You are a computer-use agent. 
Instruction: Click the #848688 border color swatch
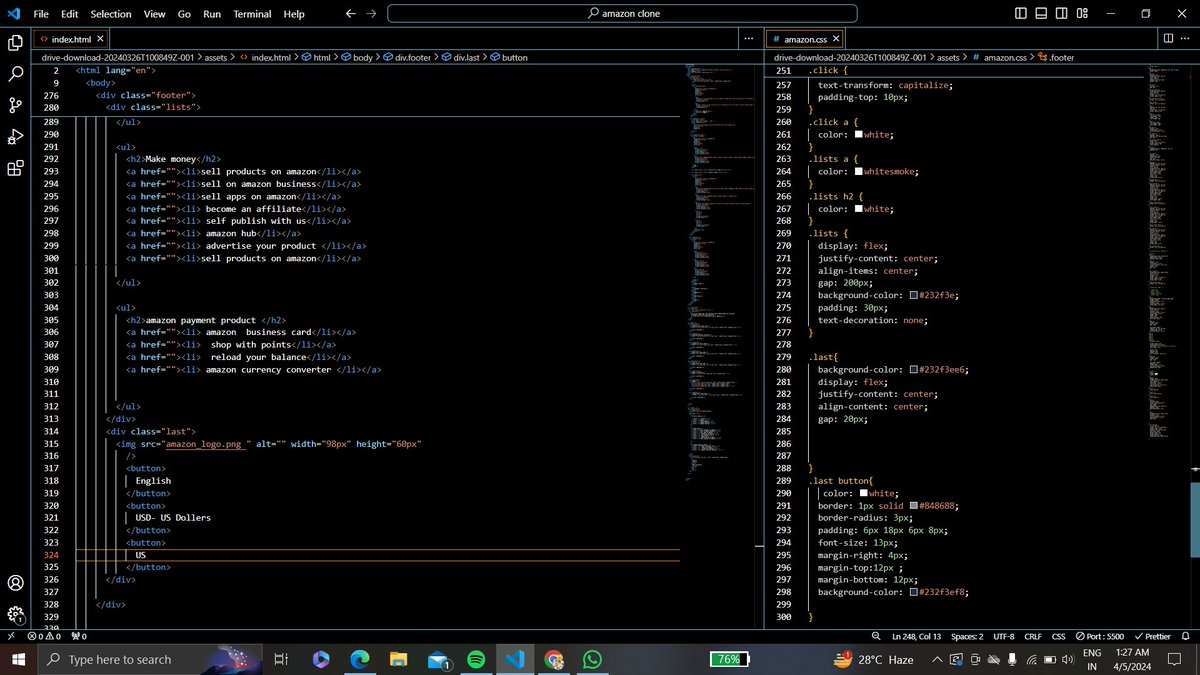click(x=914, y=506)
